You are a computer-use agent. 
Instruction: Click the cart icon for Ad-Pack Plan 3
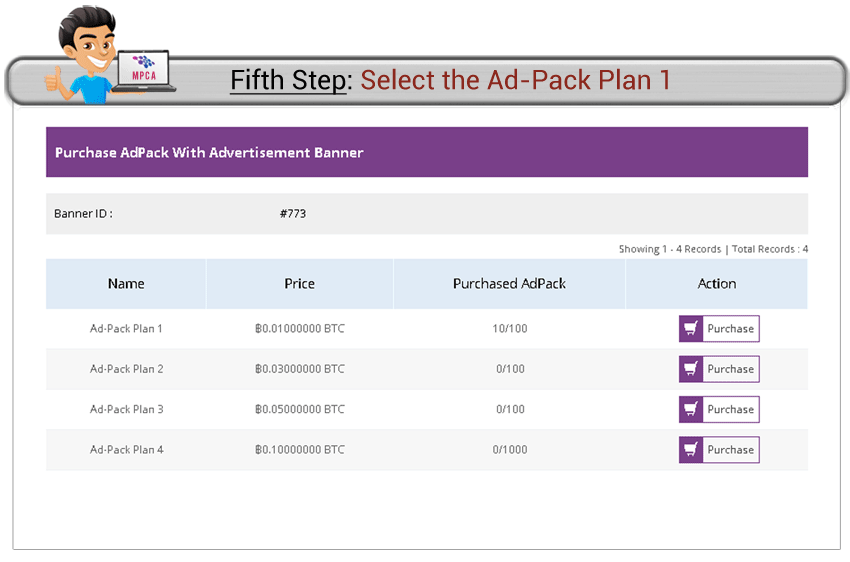point(691,409)
